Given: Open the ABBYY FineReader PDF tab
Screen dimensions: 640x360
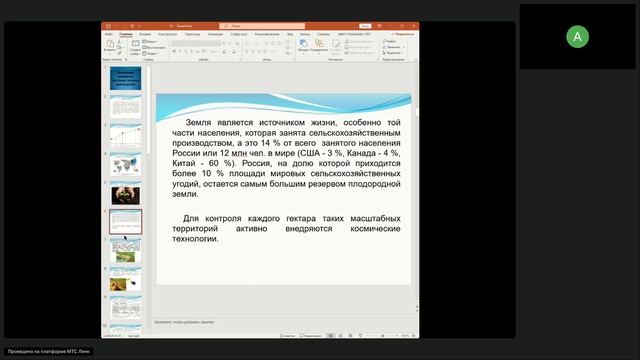Looking at the screenshot, I should tap(354, 34).
